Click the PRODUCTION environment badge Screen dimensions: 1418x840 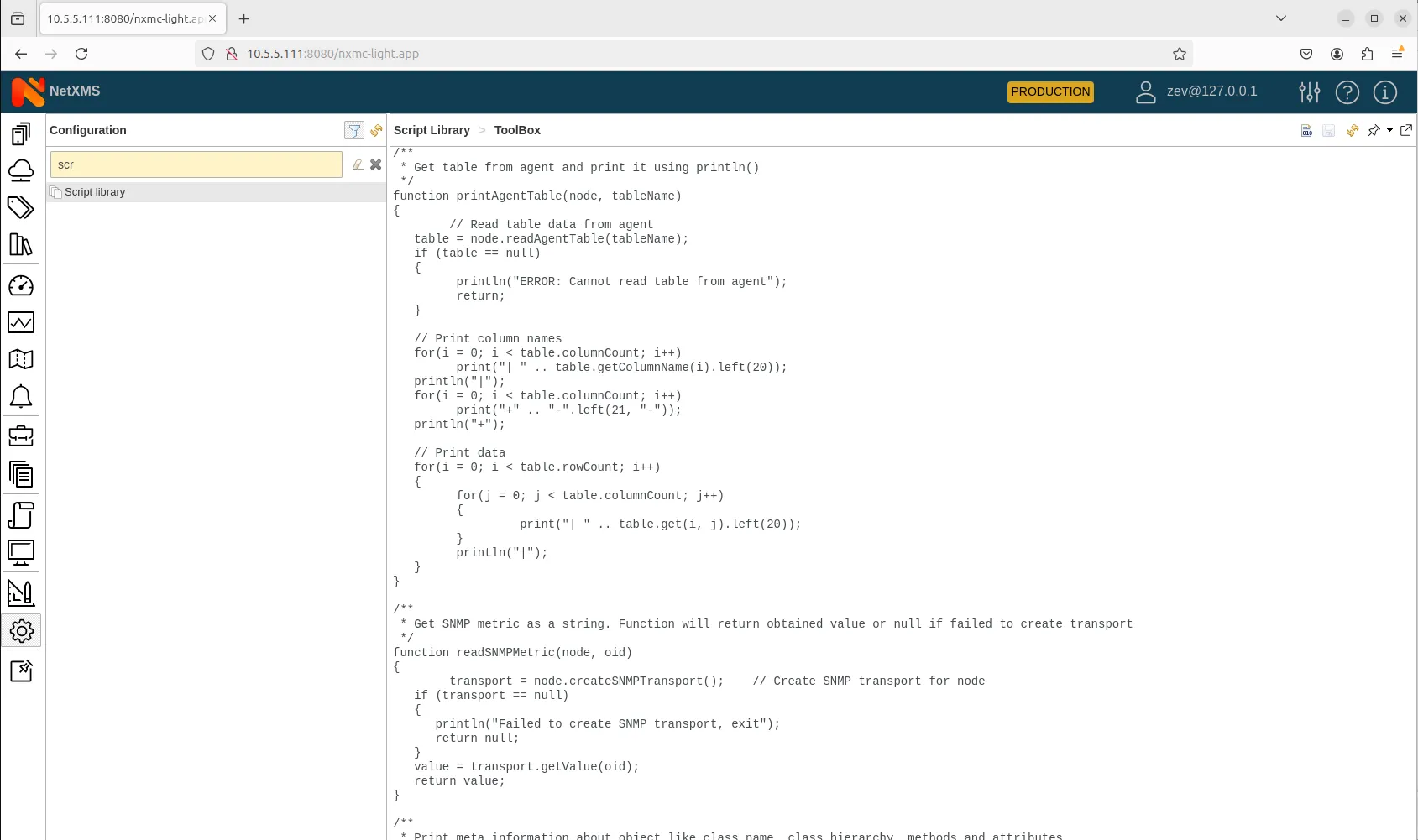(x=1049, y=92)
